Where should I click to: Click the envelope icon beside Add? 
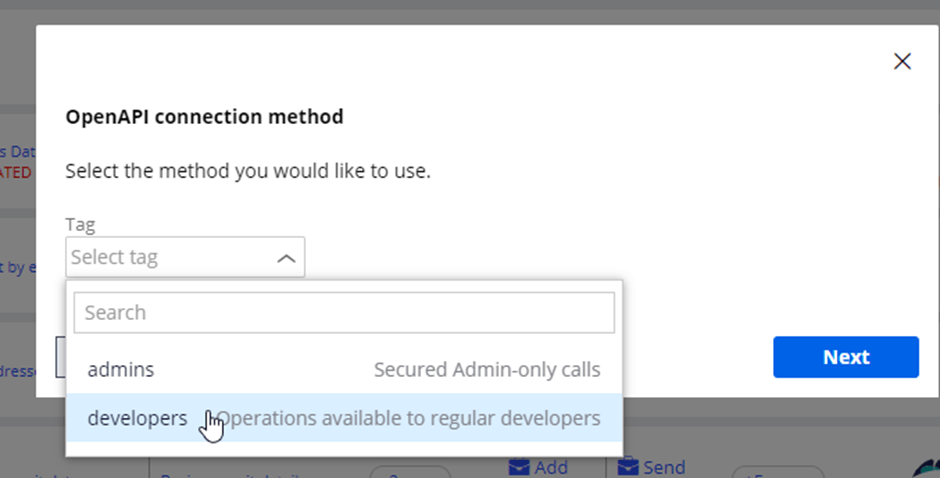point(519,467)
